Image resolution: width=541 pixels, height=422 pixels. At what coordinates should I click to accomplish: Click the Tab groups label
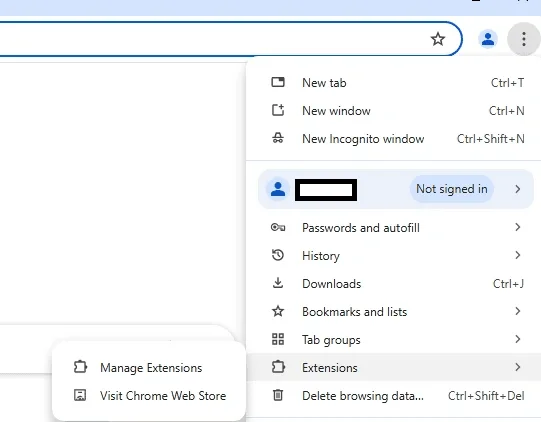pos(331,340)
